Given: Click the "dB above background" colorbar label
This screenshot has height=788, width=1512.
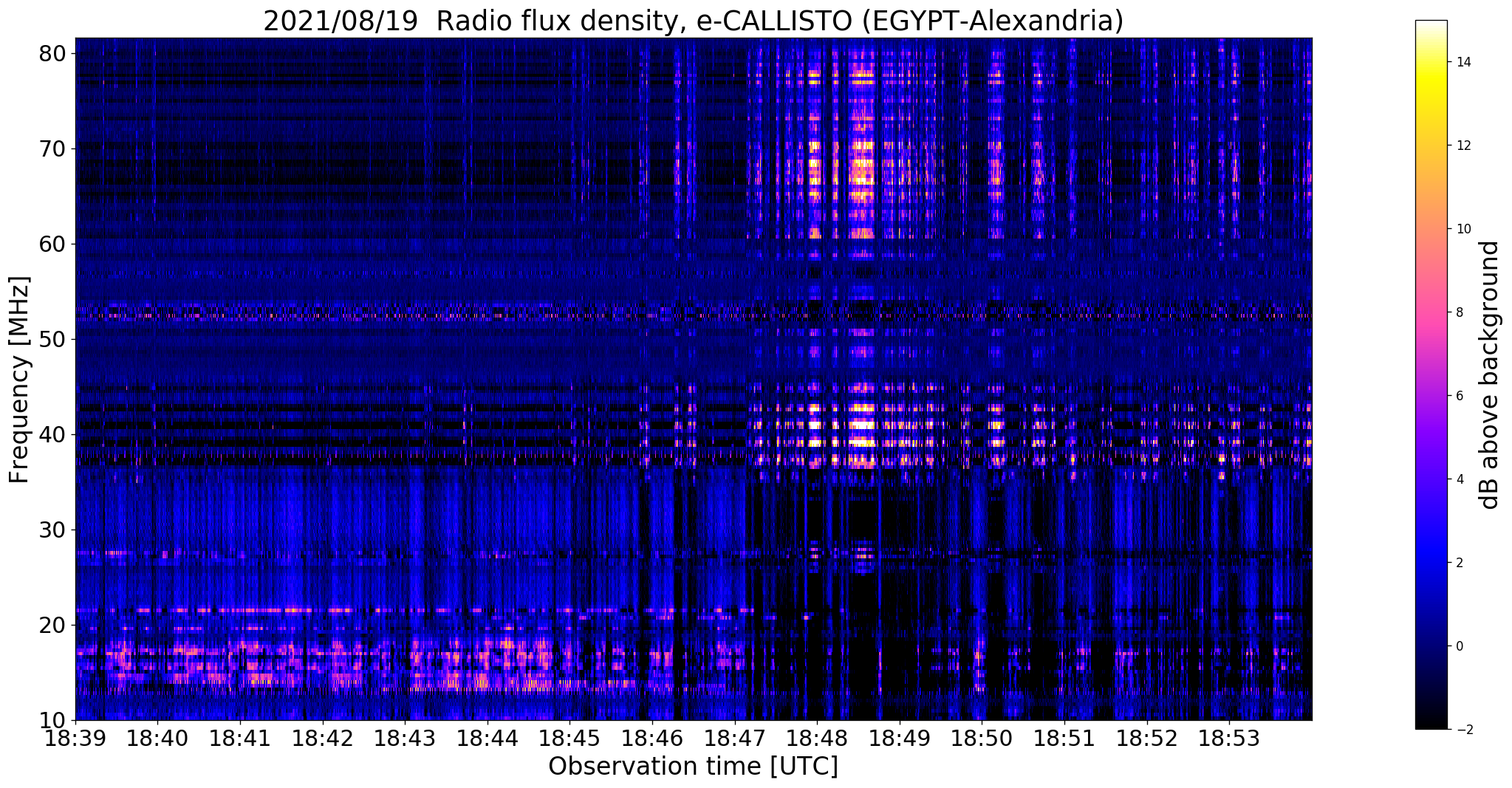Looking at the screenshot, I should (1490, 375).
